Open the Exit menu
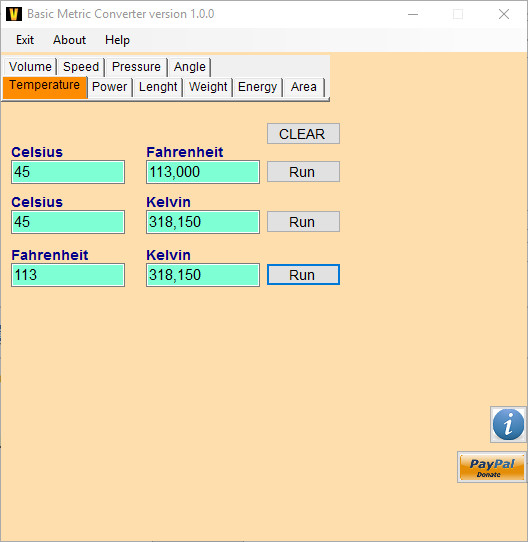Screen dimensions: 528x542 [x=25, y=40]
